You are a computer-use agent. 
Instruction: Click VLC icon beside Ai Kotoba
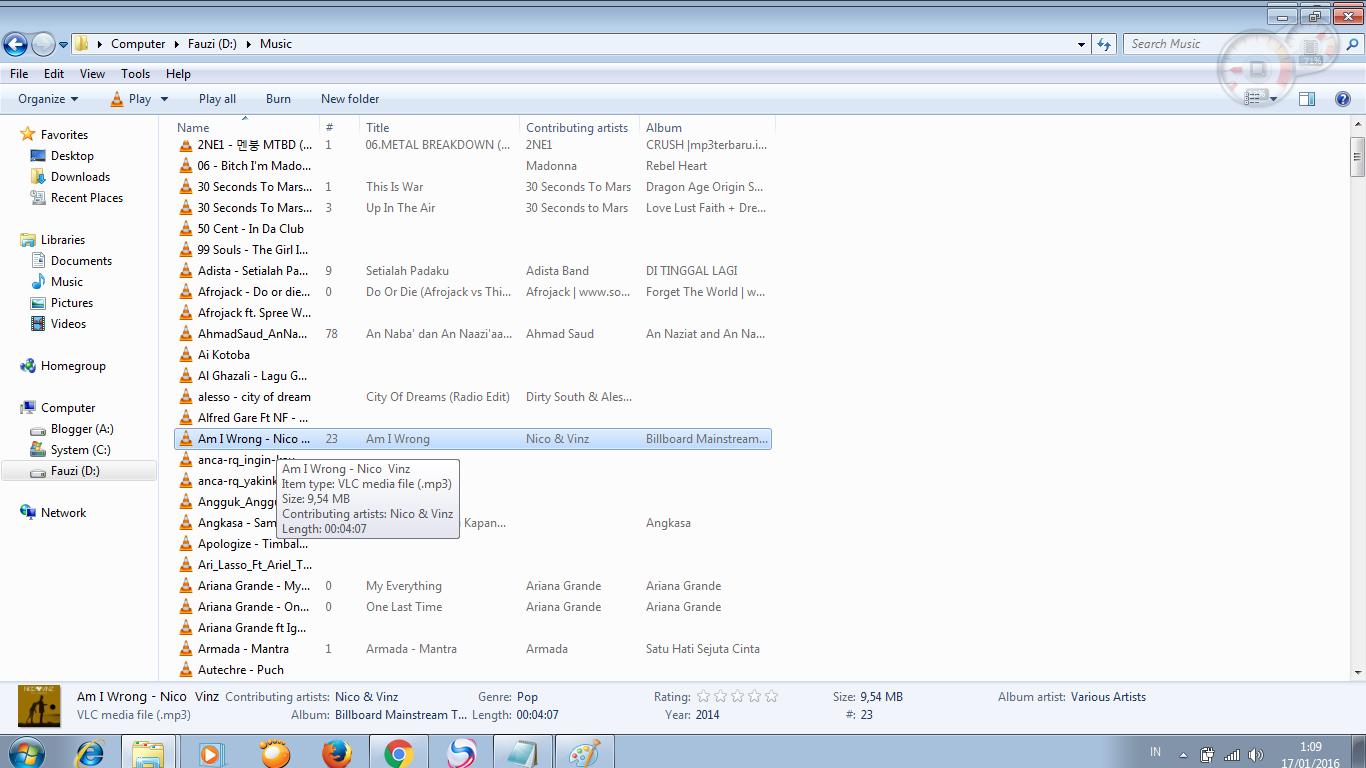point(185,355)
